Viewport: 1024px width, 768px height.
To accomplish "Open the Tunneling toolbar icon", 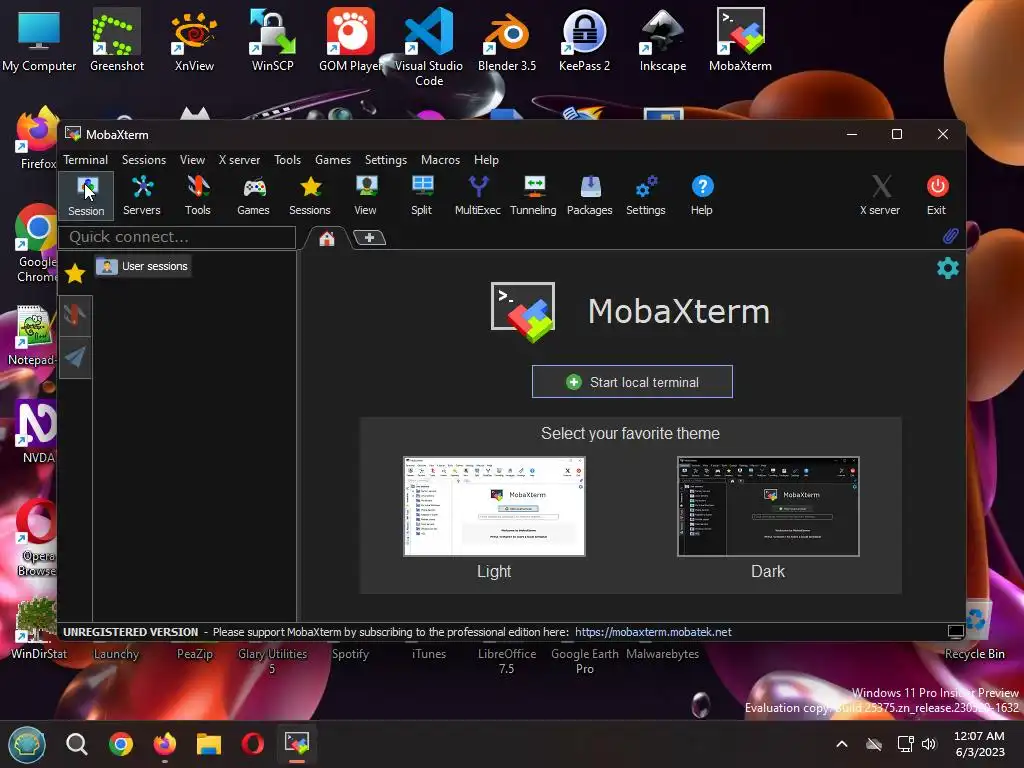I will [x=533, y=195].
